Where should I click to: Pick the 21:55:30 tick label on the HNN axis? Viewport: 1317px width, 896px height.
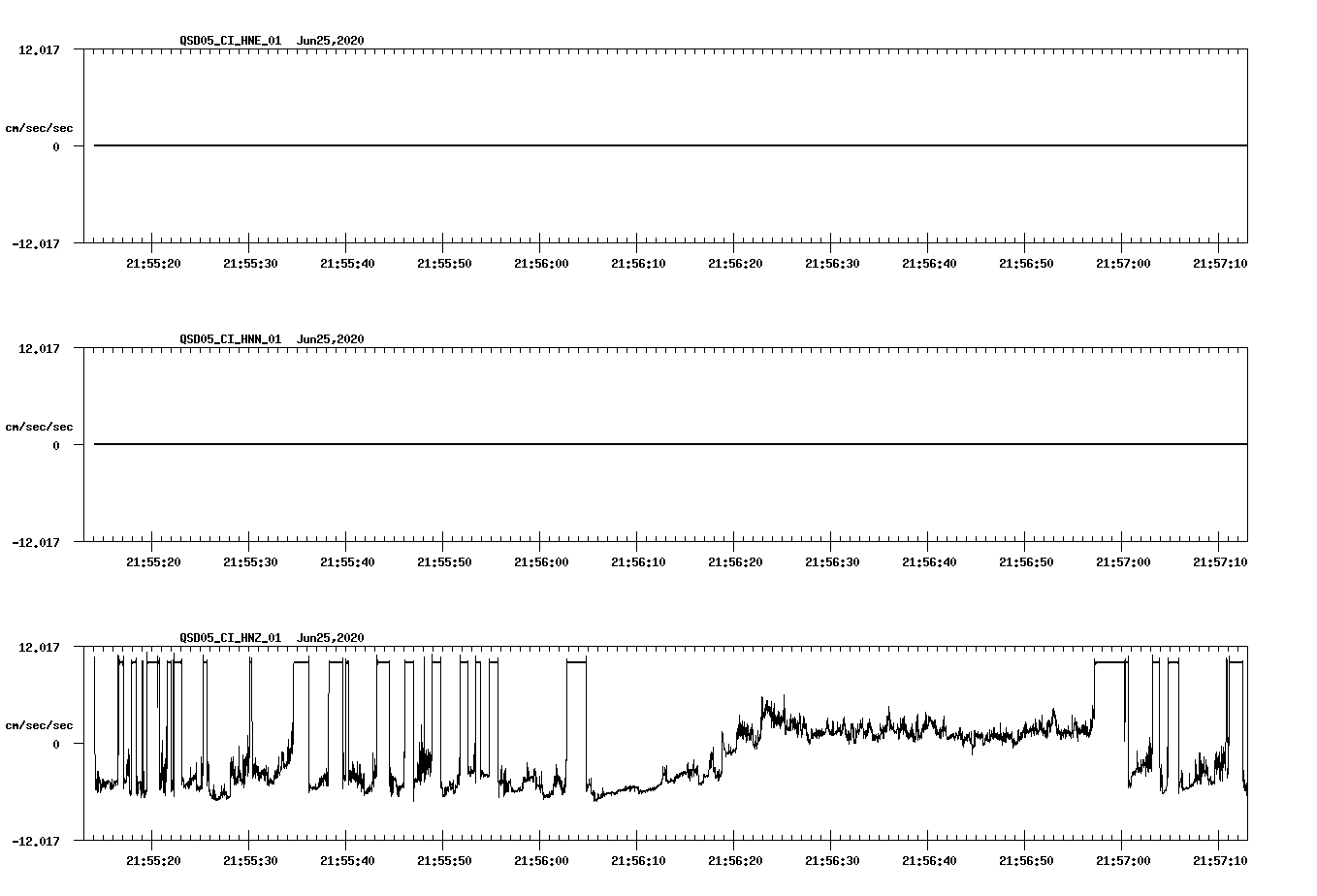[250, 561]
